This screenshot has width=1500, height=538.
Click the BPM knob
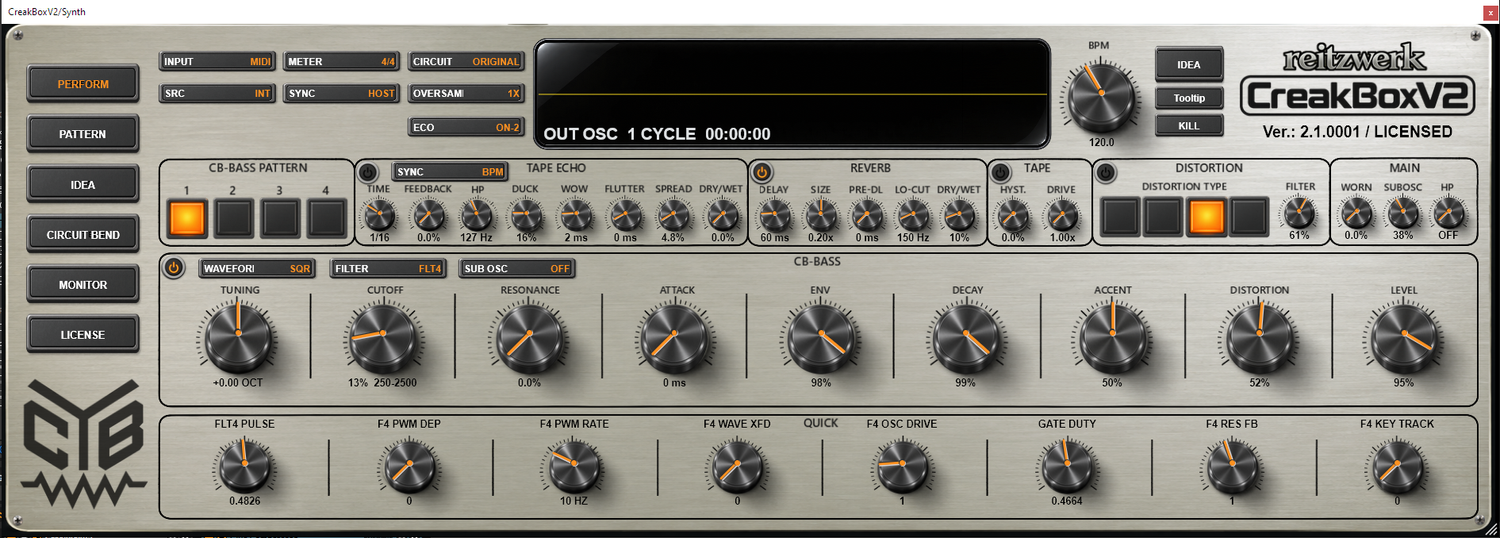click(1101, 93)
